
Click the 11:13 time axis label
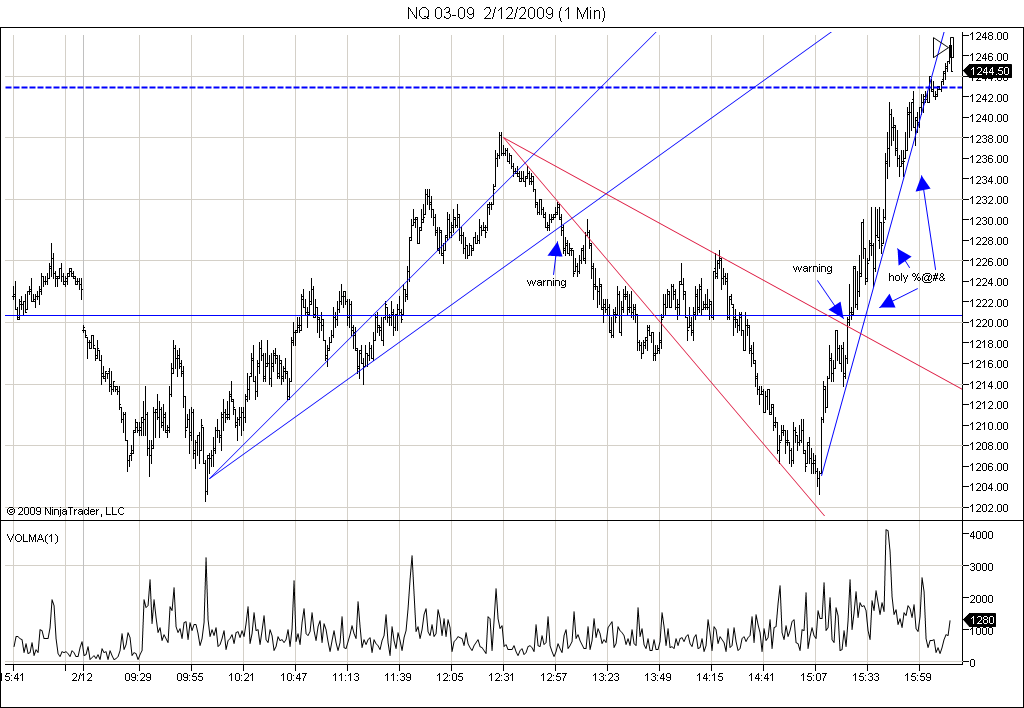tap(346, 677)
